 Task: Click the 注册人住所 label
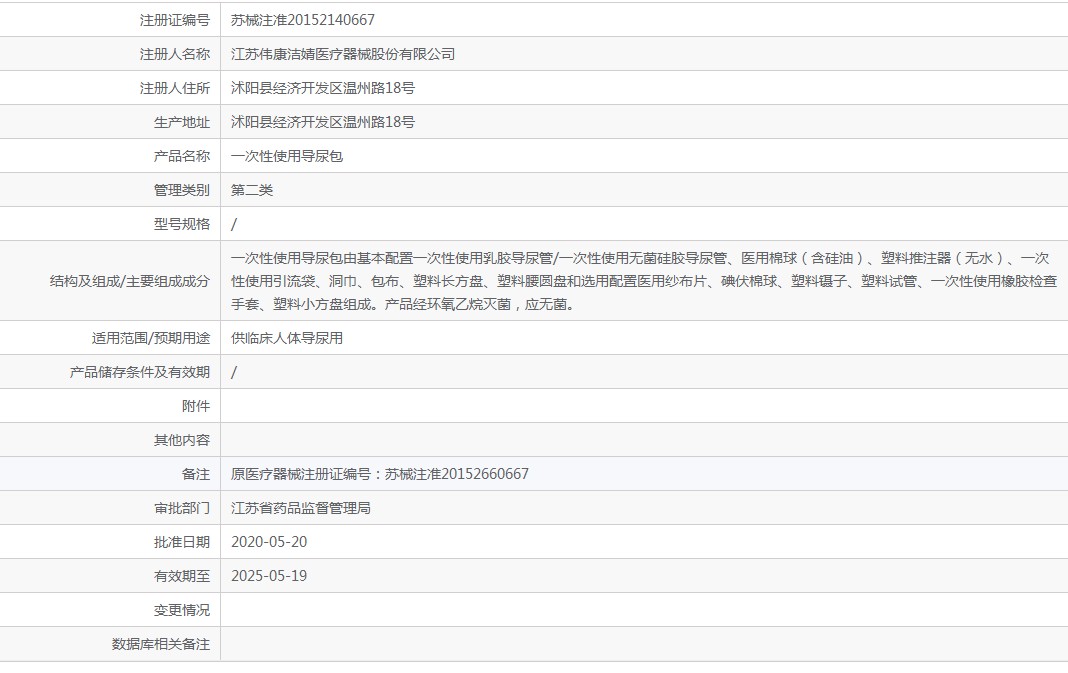[x=175, y=88]
